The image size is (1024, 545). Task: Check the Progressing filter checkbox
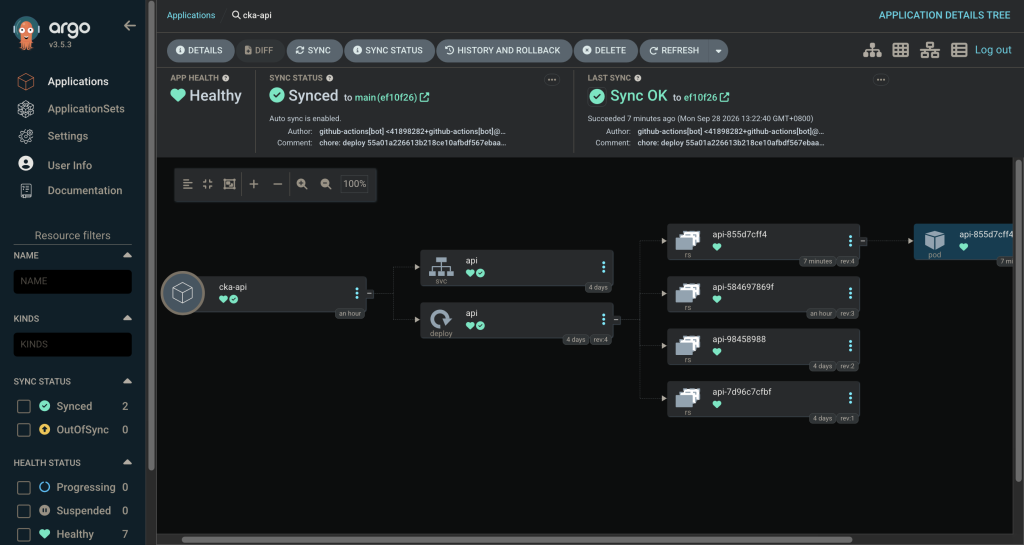(24, 488)
